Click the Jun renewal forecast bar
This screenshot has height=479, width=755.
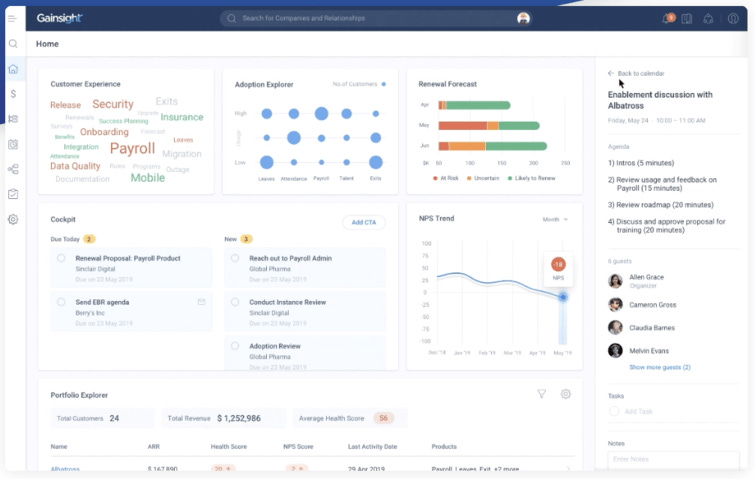coord(493,146)
